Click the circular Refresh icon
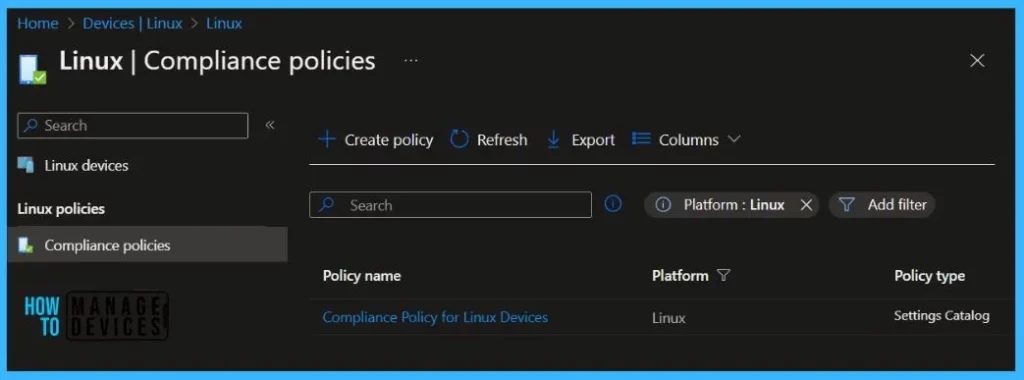 (460, 139)
